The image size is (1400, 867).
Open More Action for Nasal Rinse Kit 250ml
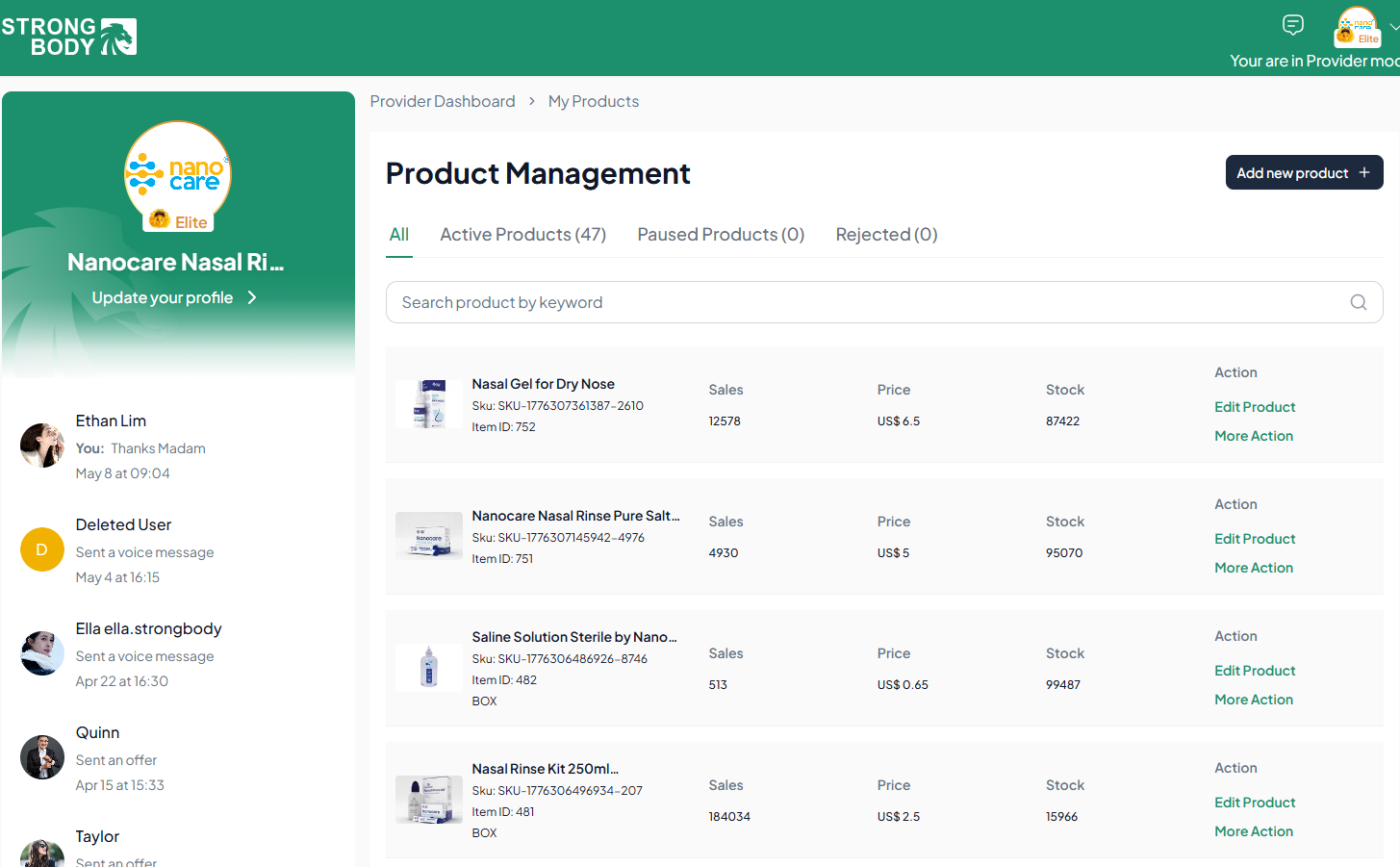coord(1254,831)
